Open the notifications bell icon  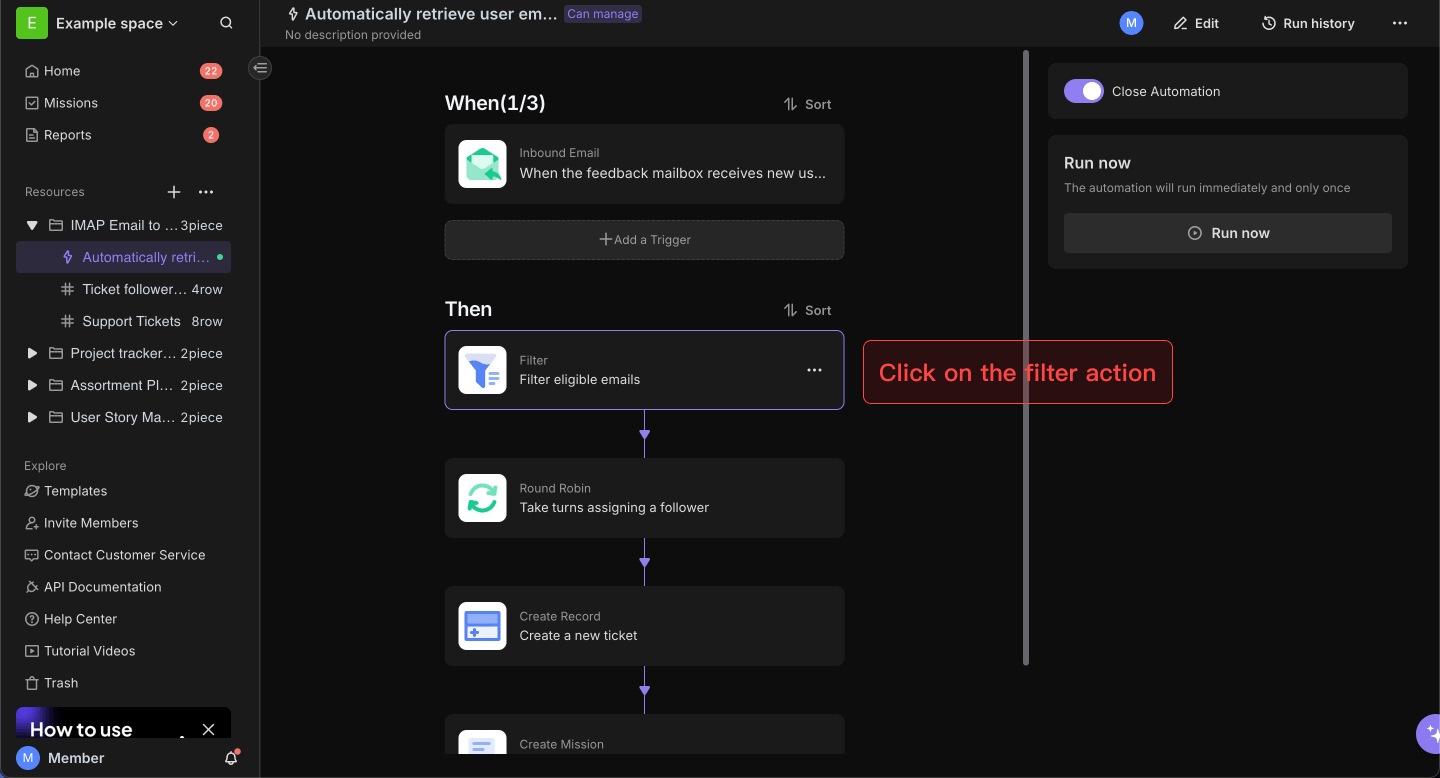click(231, 758)
